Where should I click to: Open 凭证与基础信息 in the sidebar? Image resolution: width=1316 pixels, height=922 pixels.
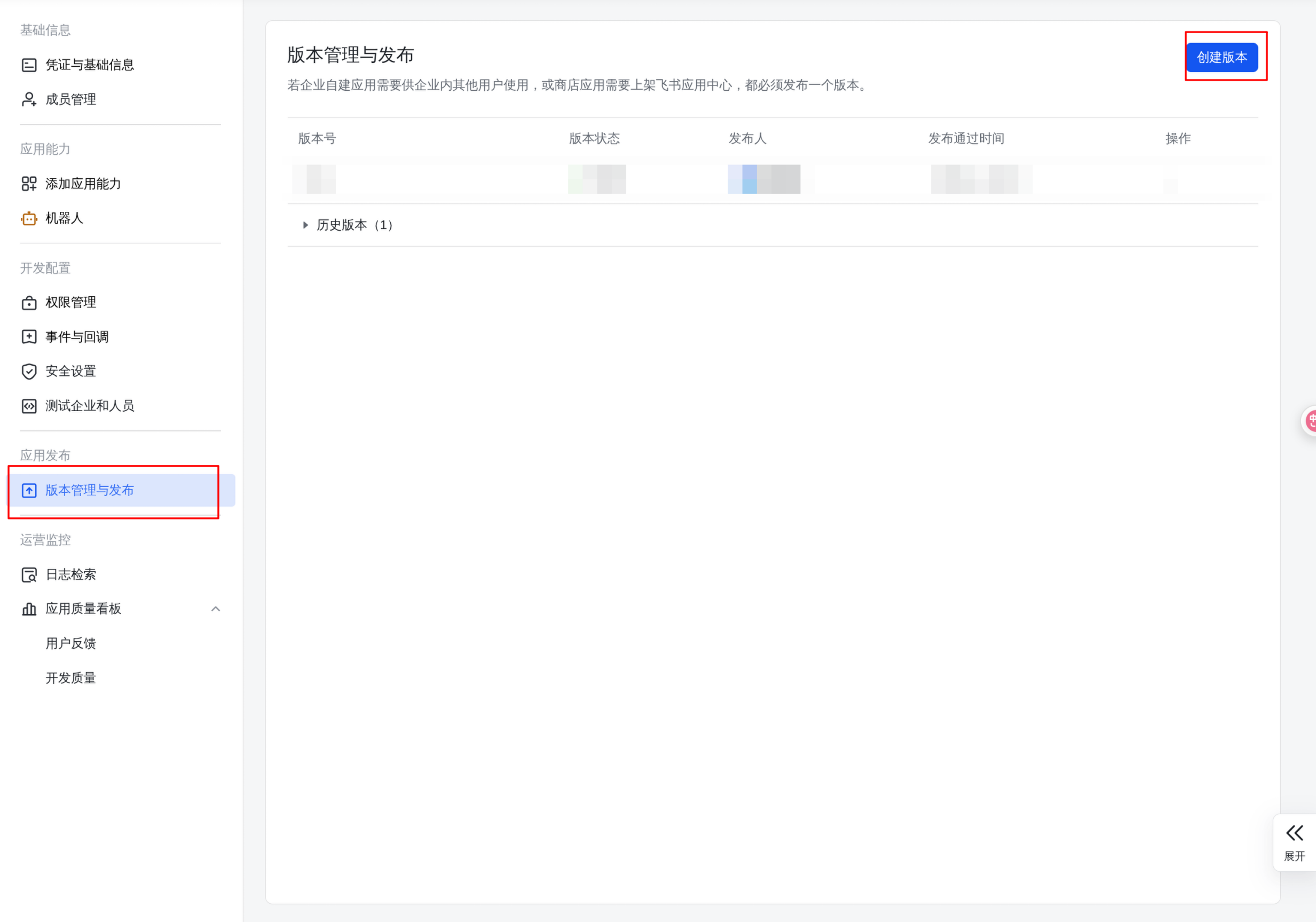[89, 65]
